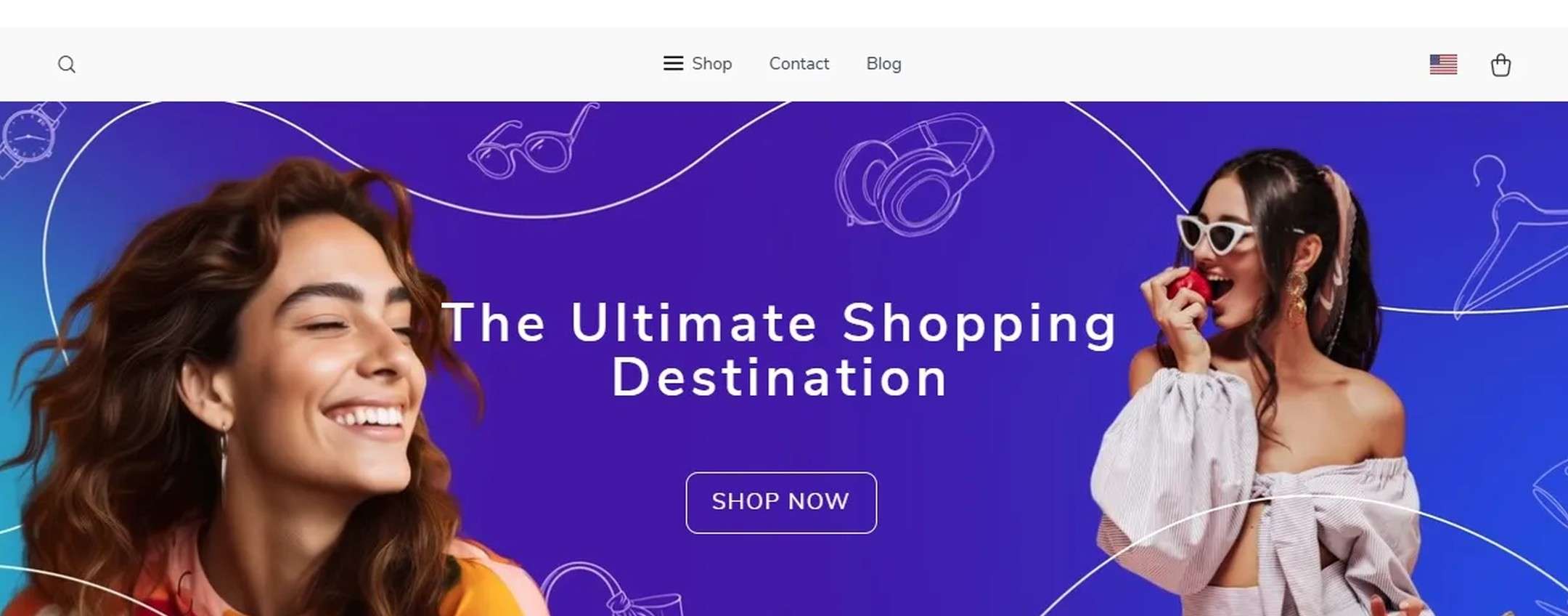Click "The Ultimate Shopping" headline text
1568x616 pixels.
point(780,323)
